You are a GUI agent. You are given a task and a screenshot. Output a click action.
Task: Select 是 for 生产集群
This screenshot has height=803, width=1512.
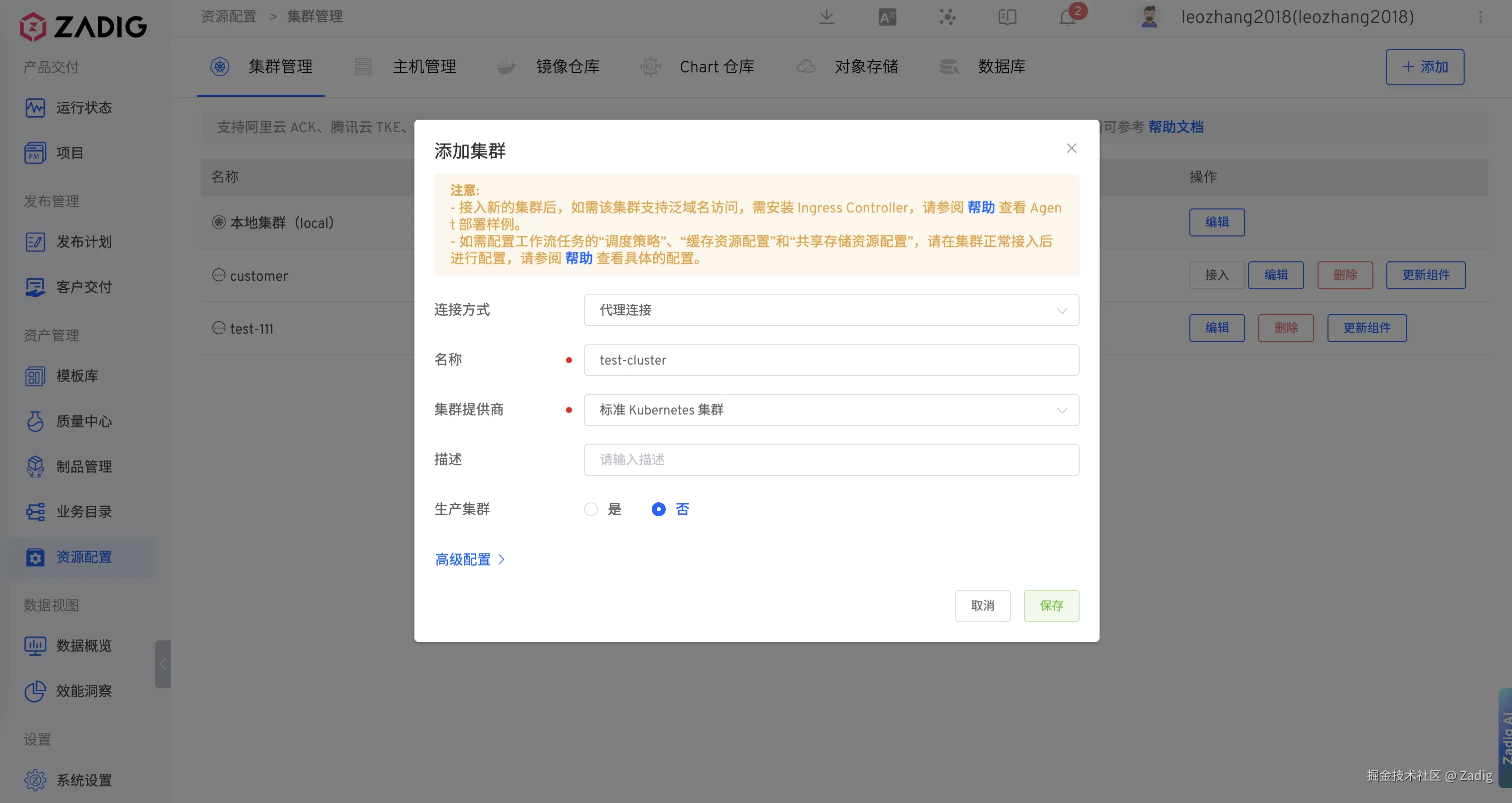point(591,509)
